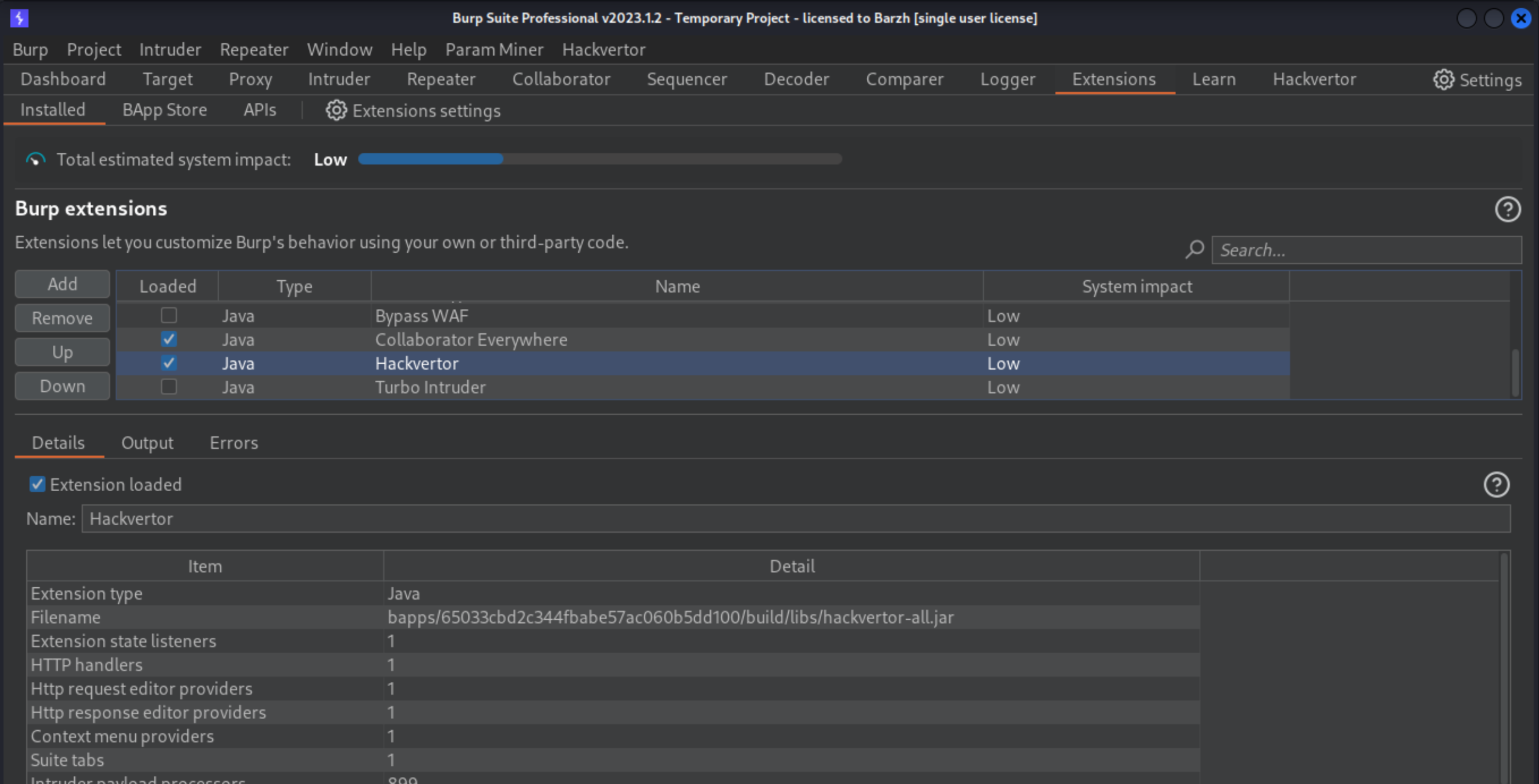Toggle the Extension loaded checkbox
1539x784 pixels.
tap(37, 484)
